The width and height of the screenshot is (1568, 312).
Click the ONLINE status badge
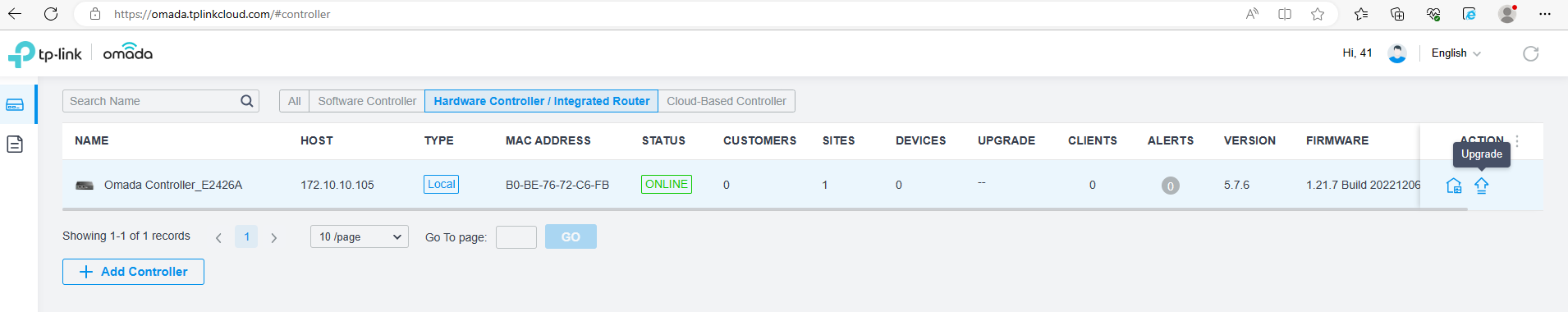coord(667,184)
